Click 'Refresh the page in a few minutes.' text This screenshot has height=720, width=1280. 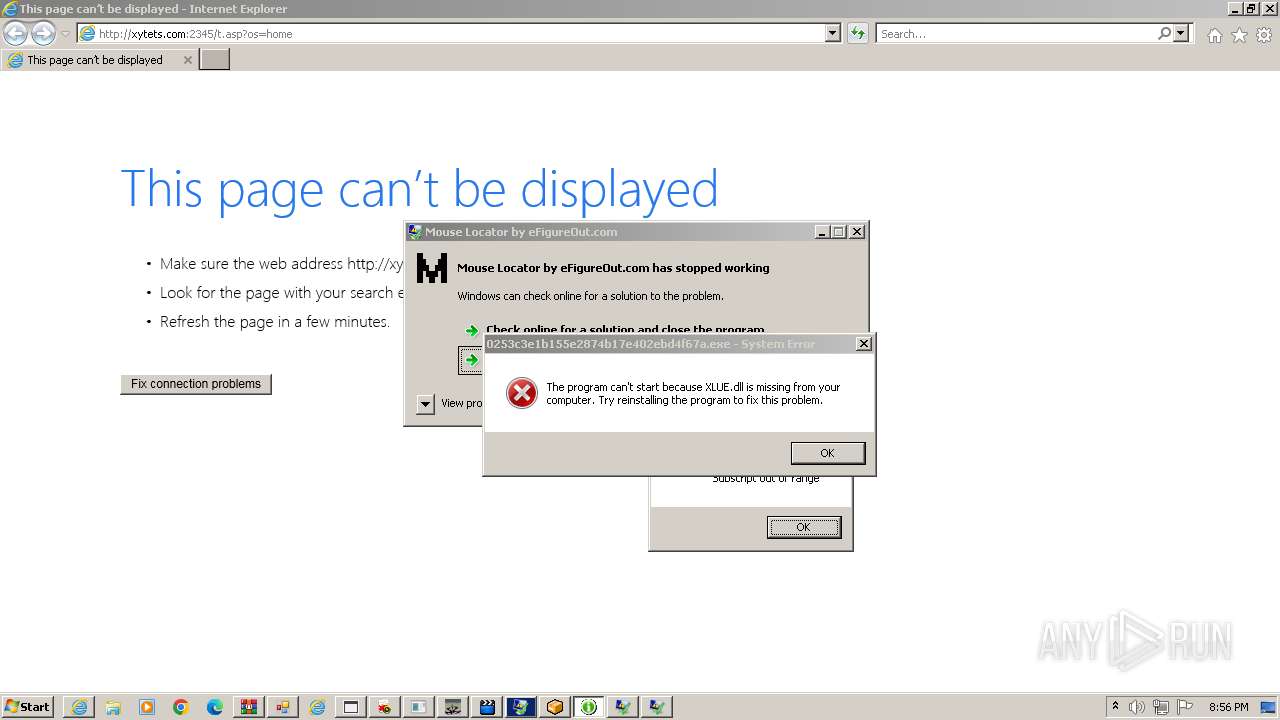(275, 322)
